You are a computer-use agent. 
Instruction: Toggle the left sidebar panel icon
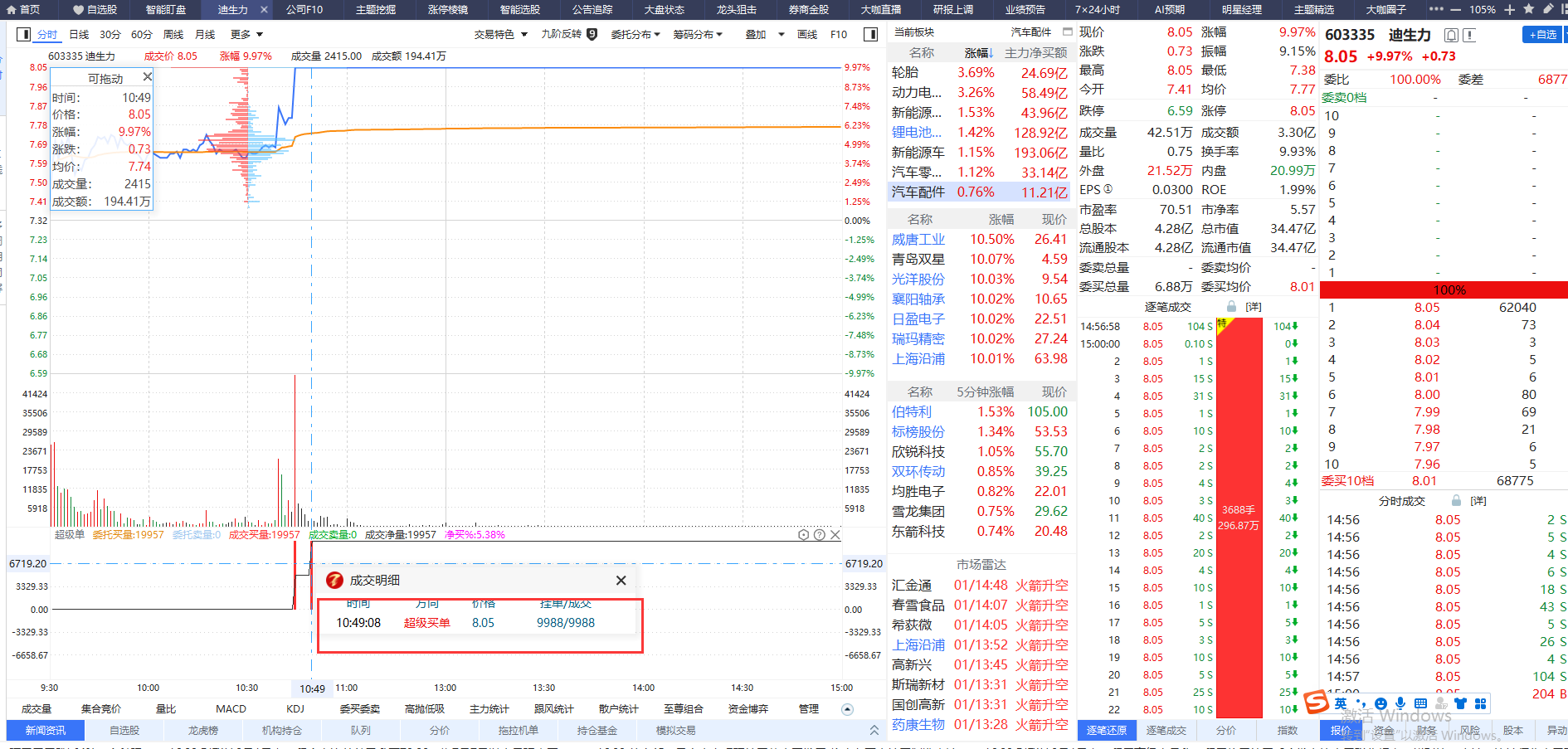coord(23,34)
